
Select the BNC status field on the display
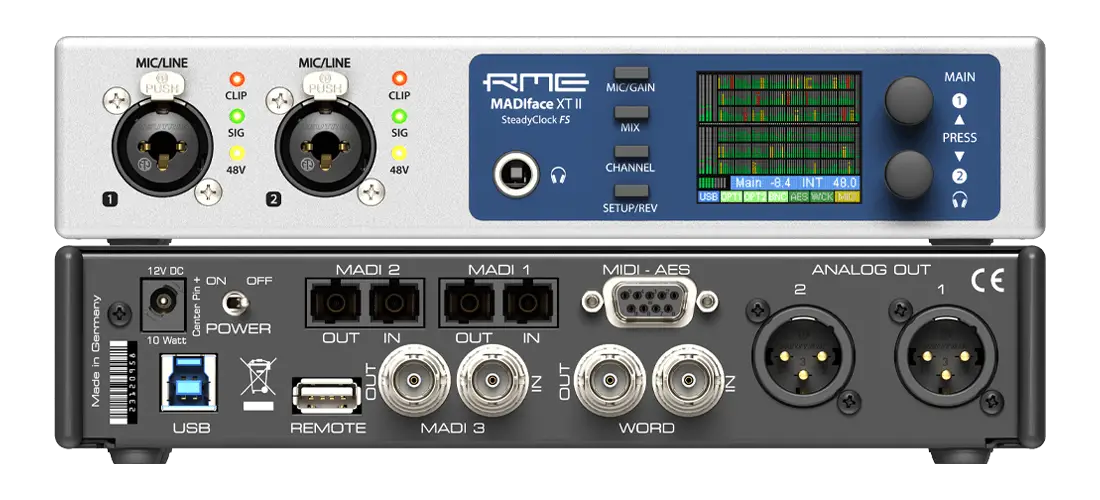(777, 197)
